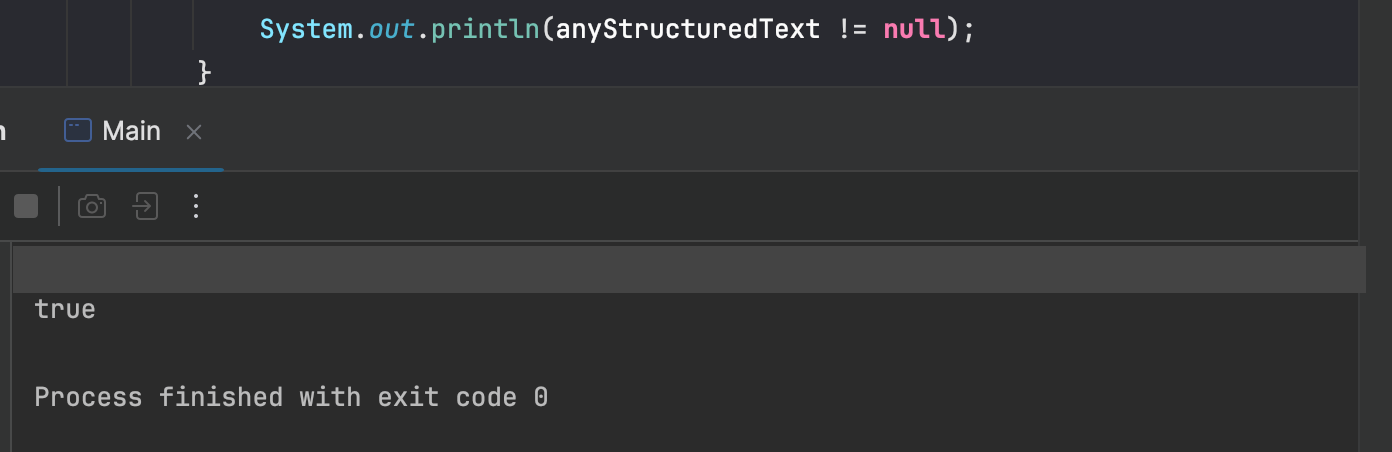The image size is (1392, 452).
Task: Click the "true" output line in console
Action: pos(65,309)
